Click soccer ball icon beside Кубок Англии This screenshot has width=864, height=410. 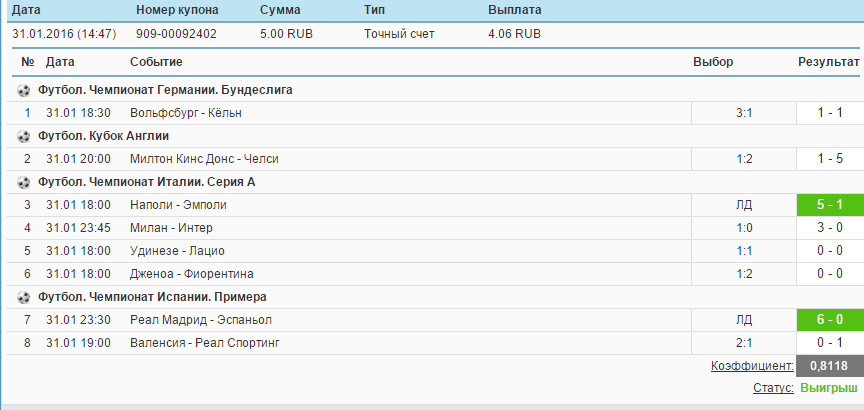[23, 136]
